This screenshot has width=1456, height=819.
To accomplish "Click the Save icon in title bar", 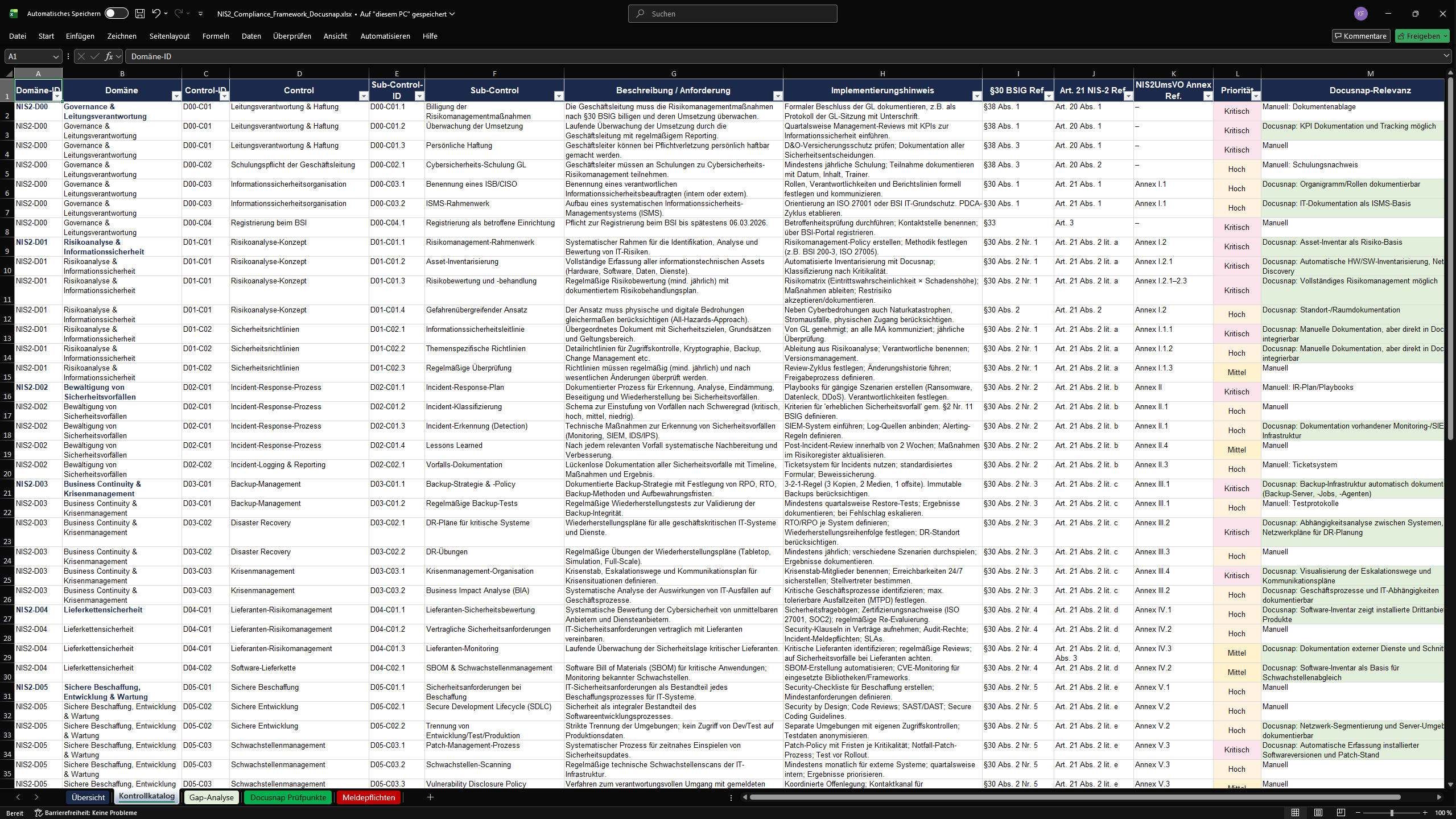I will click(x=140, y=14).
